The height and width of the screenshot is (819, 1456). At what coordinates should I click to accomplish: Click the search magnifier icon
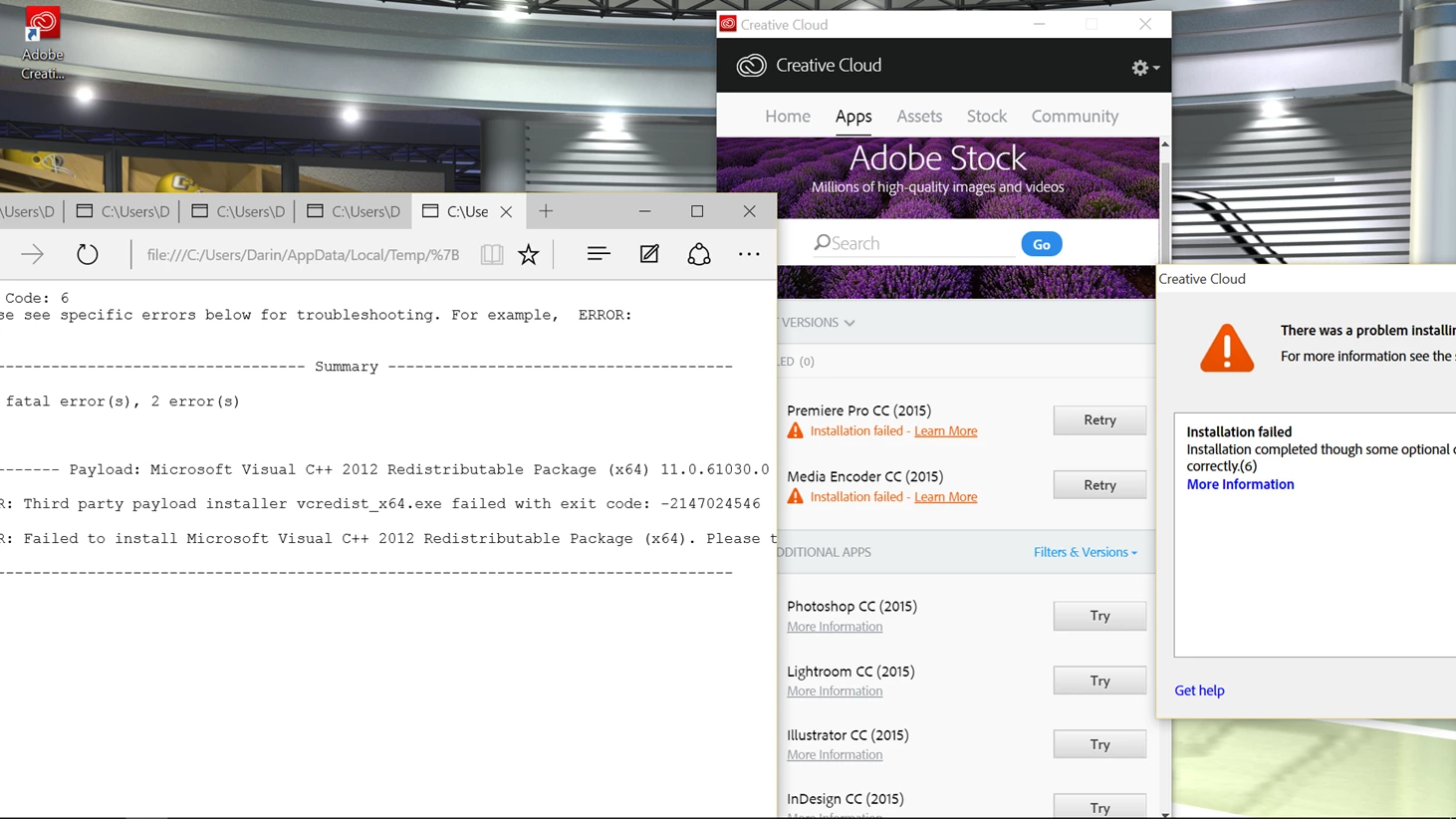coord(822,242)
